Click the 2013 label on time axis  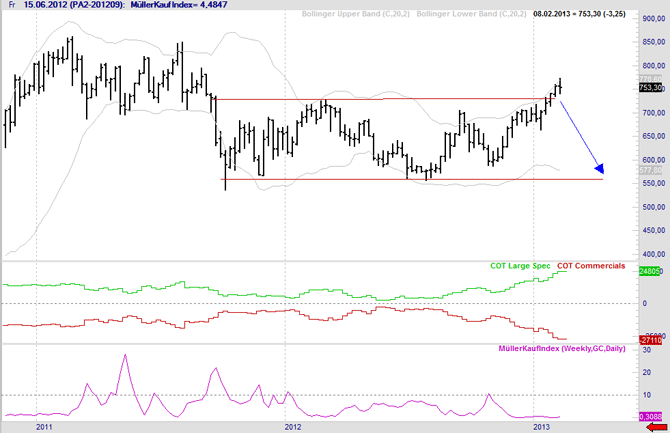(539, 426)
